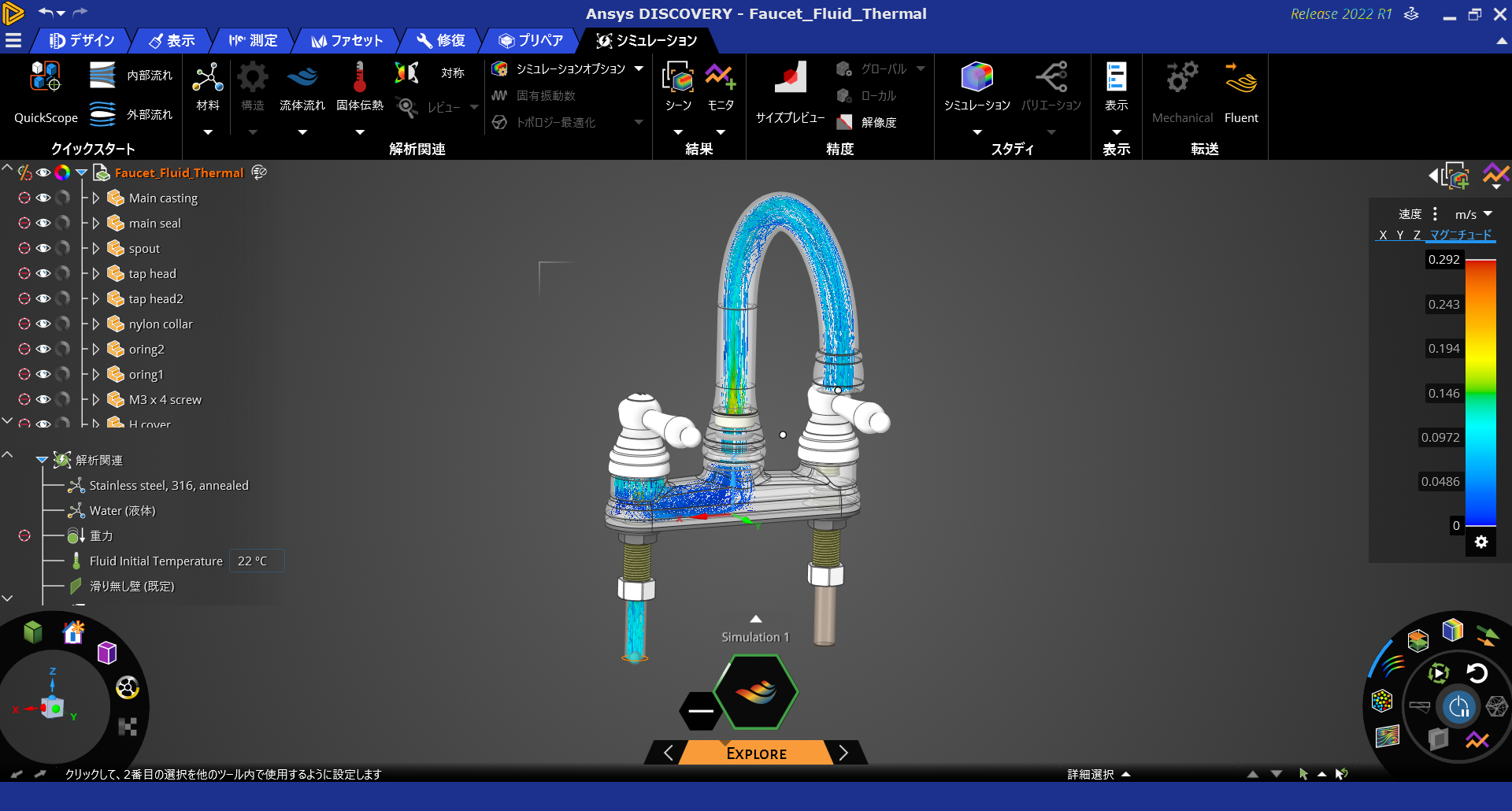Viewport: 1512px width, 811px height.
Task: Open the シミュレーション study icon
Action: click(977, 77)
